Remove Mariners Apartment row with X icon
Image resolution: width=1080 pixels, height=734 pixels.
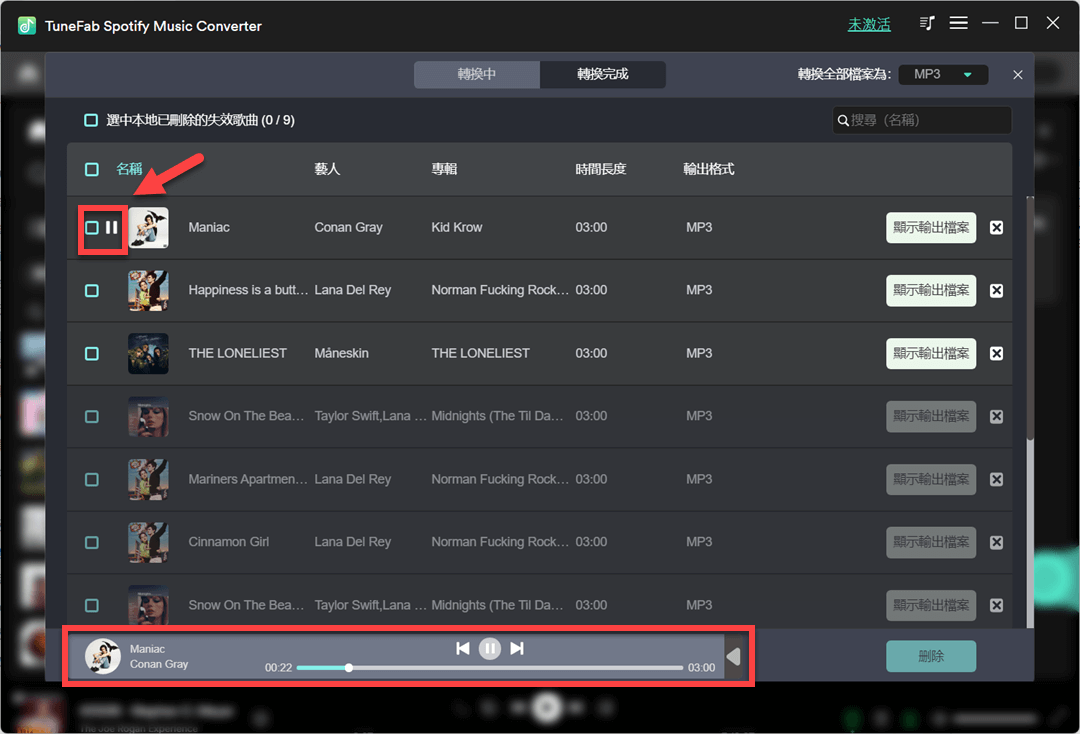(996, 480)
